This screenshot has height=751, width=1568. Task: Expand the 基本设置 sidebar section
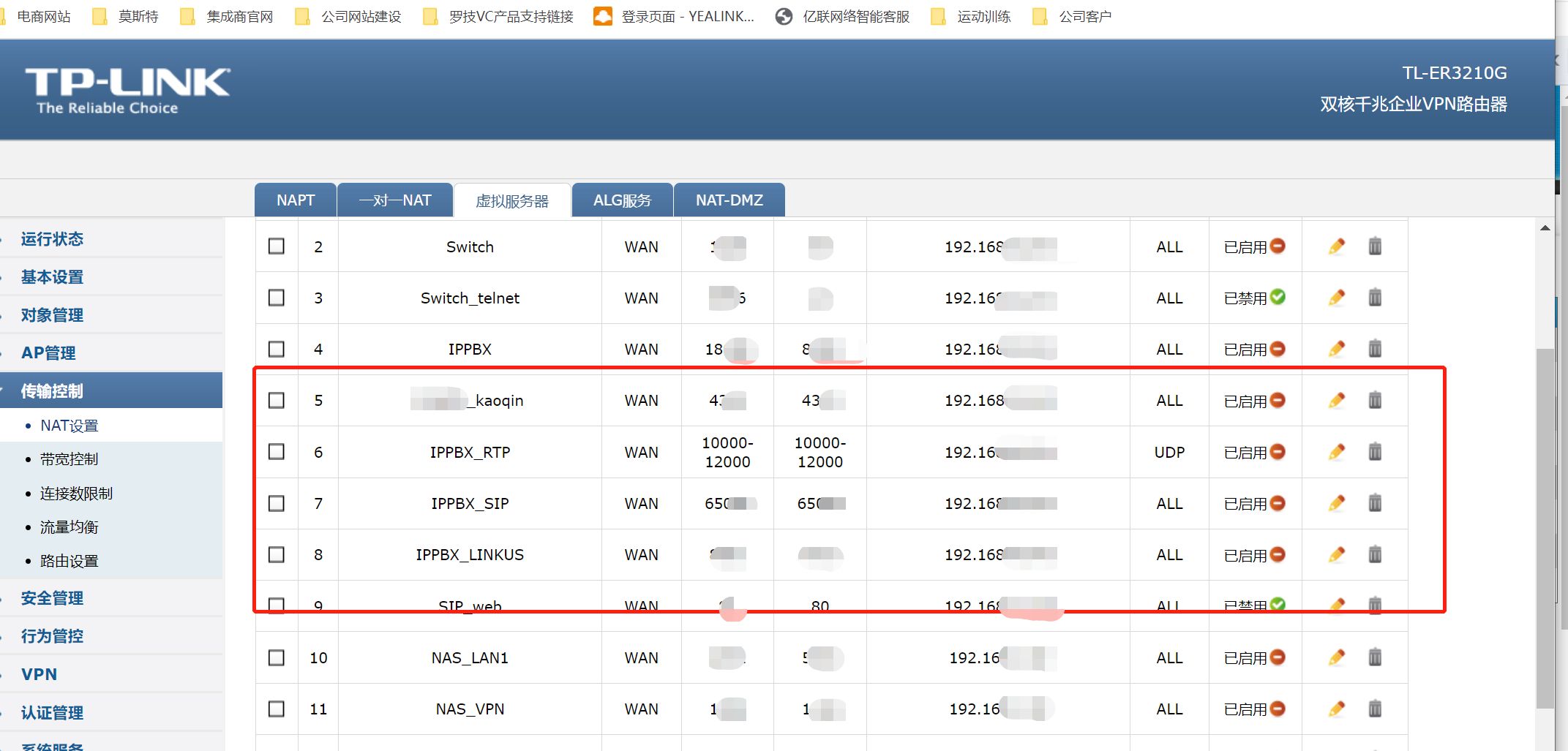(x=52, y=277)
